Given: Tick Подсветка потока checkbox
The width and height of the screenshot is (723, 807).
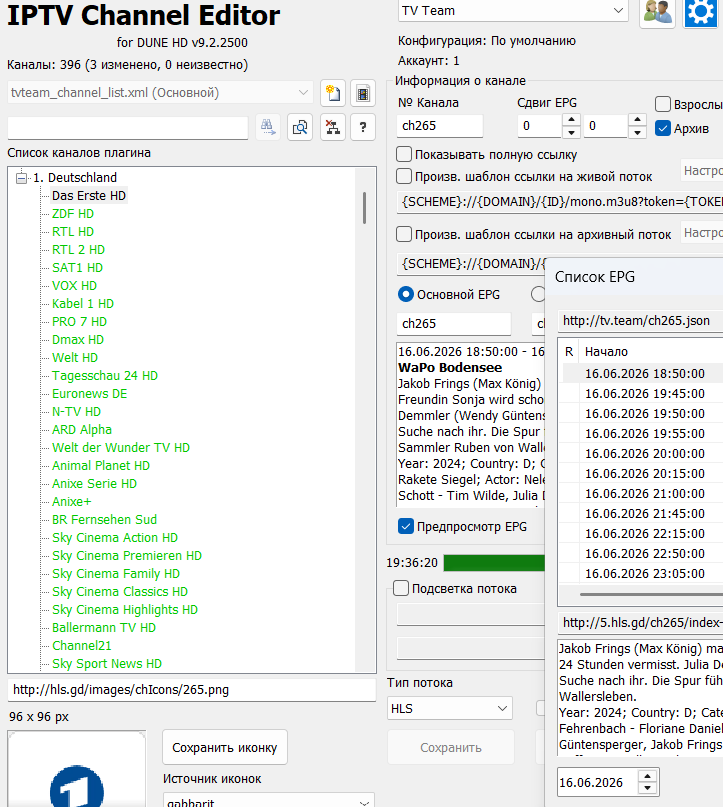Looking at the screenshot, I should (x=401, y=588).
